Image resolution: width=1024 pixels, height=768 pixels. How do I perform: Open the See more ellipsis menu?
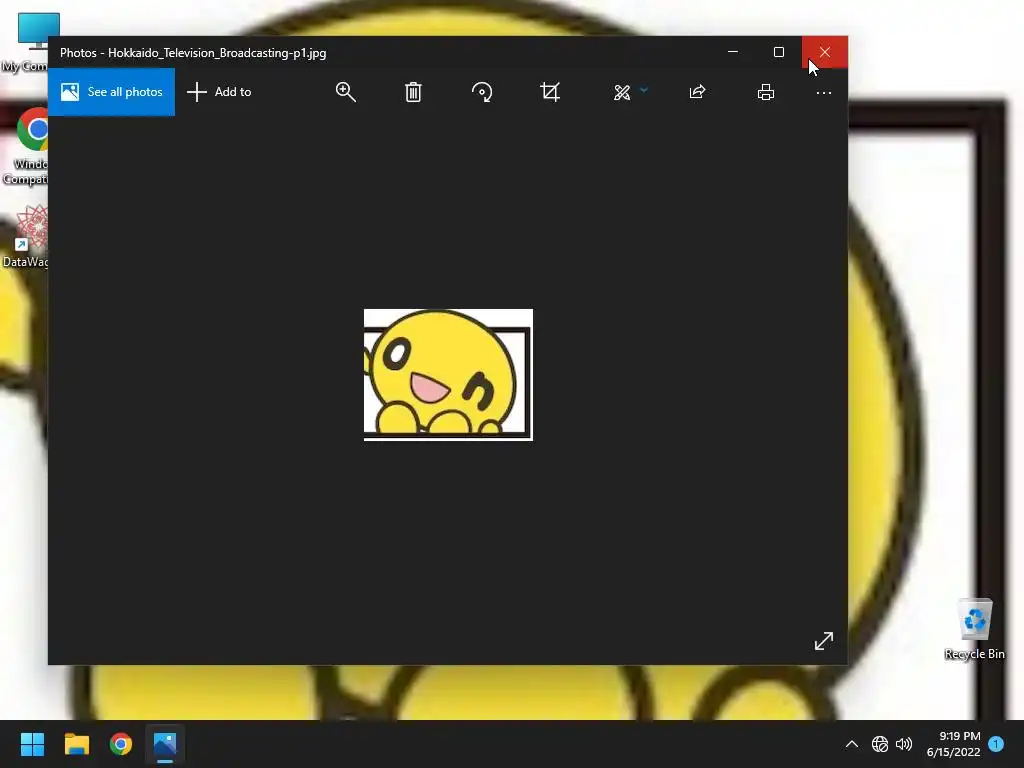[824, 93]
